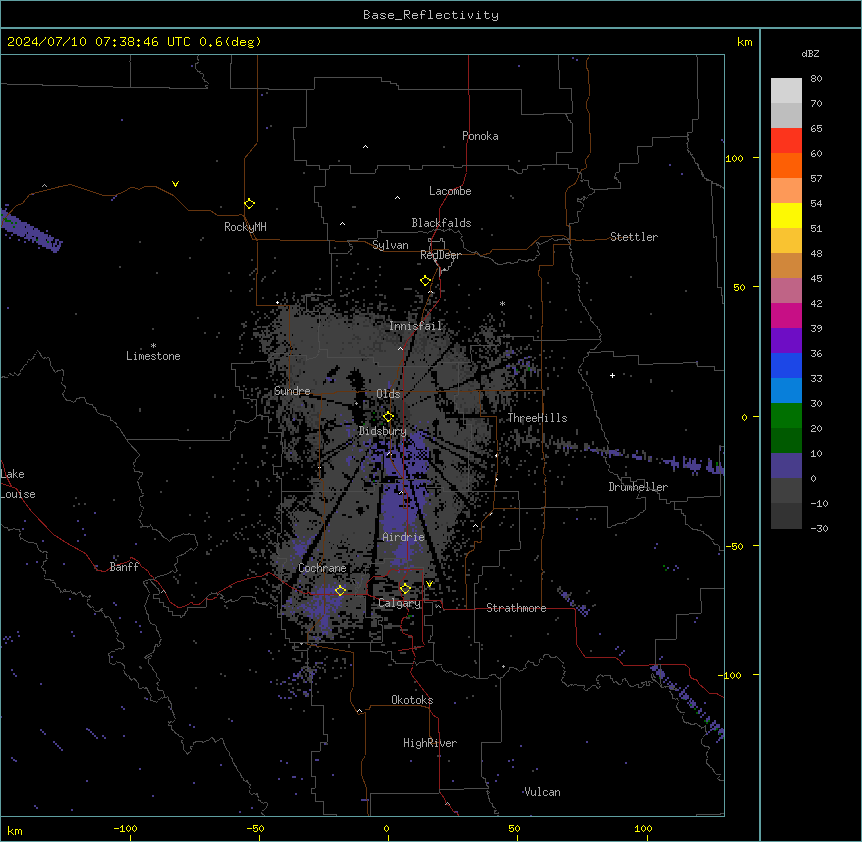This screenshot has width=862, height=842.
Task: Click the Sundre label
Action: (x=292, y=391)
